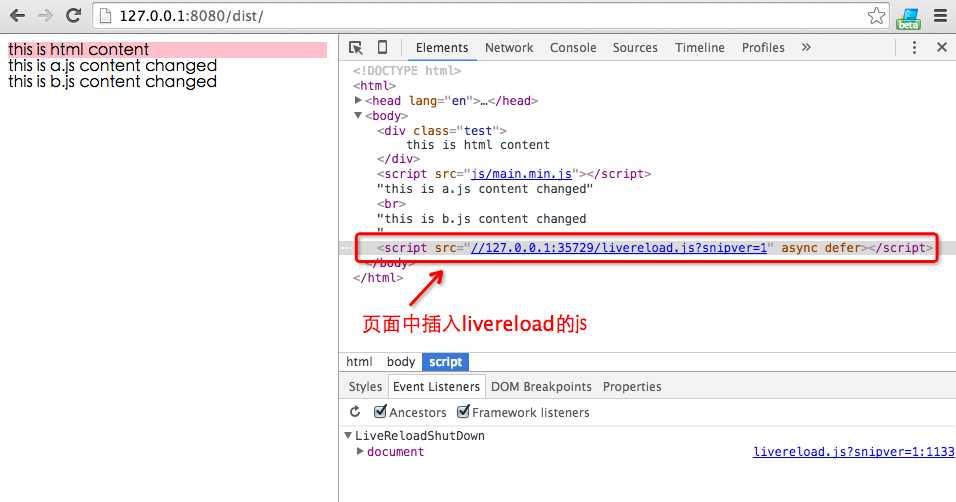The width and height of the screenshot is (956, 502).
Task: Open the livereload.js?snipver=1 src link
Action: pos(618,248)
